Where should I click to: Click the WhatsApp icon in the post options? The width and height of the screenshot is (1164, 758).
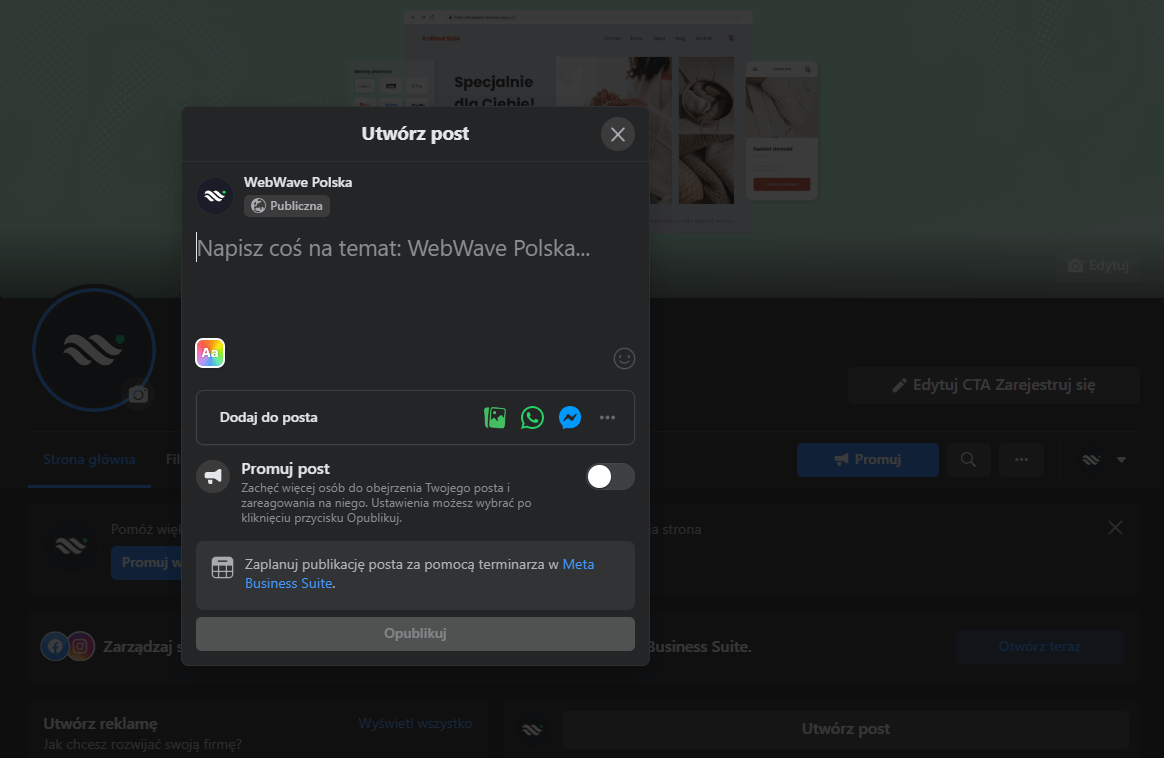(x=532, y=418)
